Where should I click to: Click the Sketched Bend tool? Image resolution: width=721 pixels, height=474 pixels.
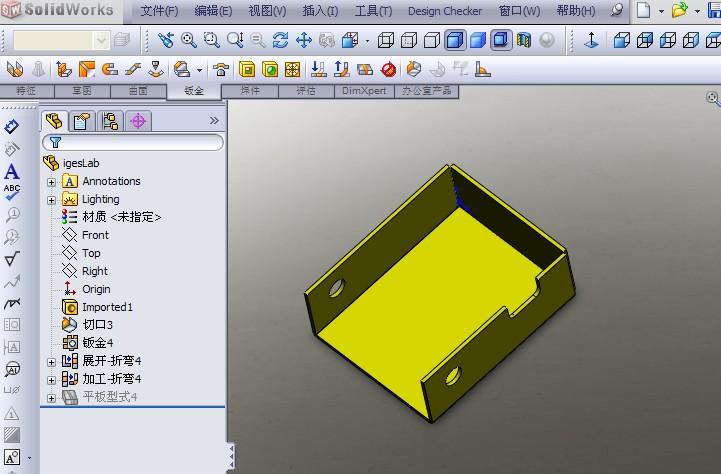[x=156, y=69]
